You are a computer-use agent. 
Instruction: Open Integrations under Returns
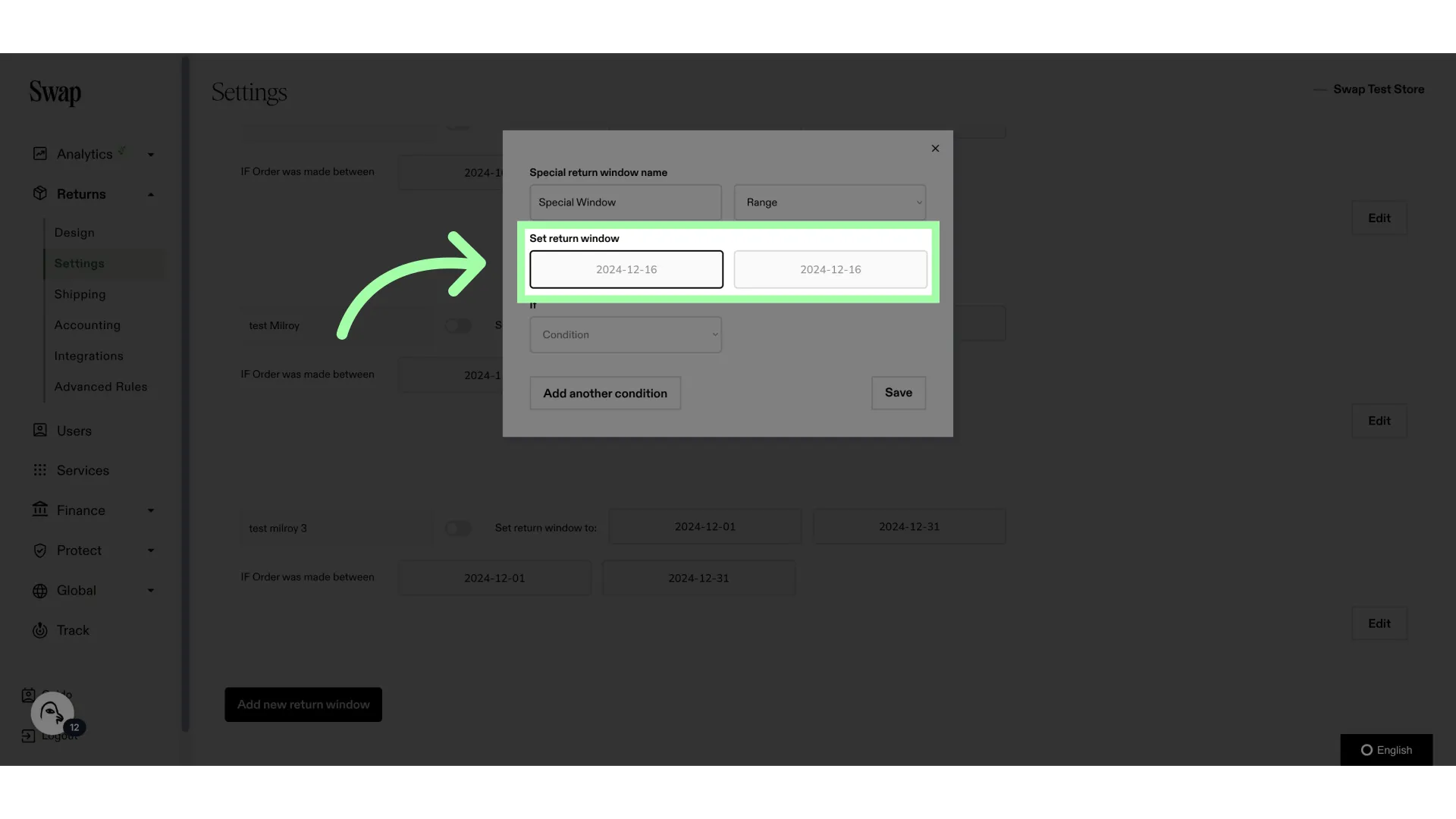pyautogui.click(x=89, y=356)
